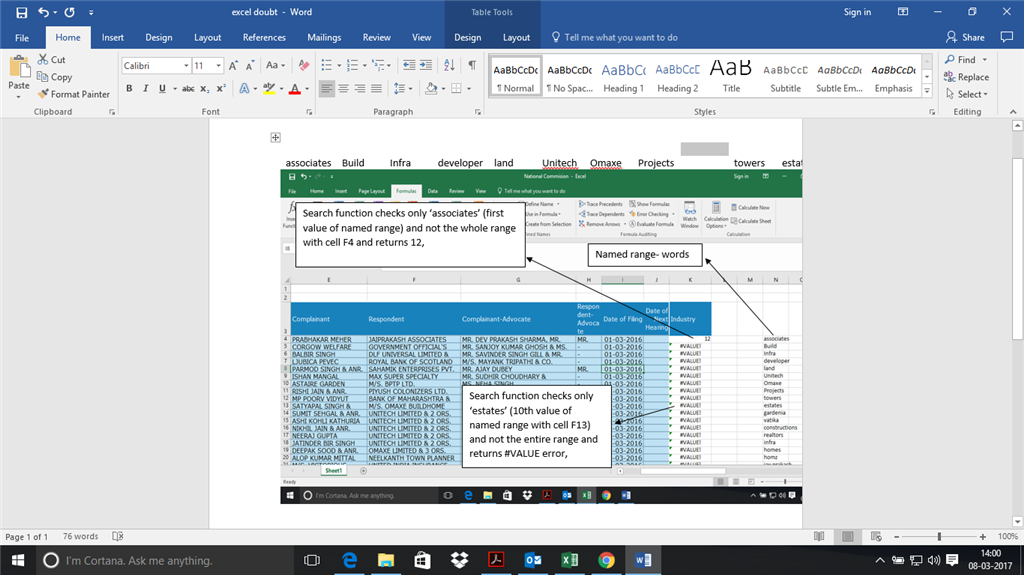The image size is (1024, 575).
Task: Launch Excel from the taskbar
Action: [x=569, y=560]
